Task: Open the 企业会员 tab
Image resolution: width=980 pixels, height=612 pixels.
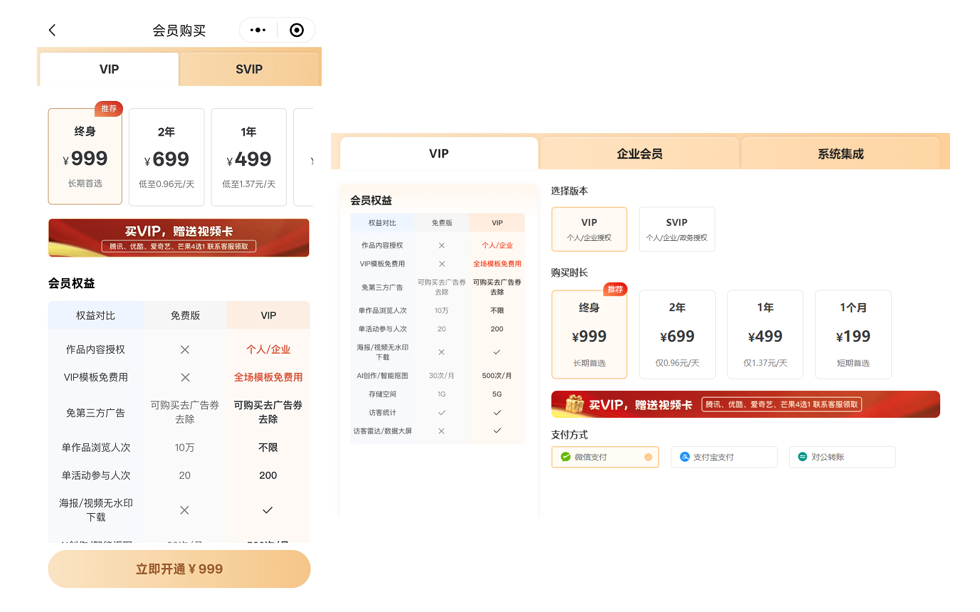Action: 639,154
